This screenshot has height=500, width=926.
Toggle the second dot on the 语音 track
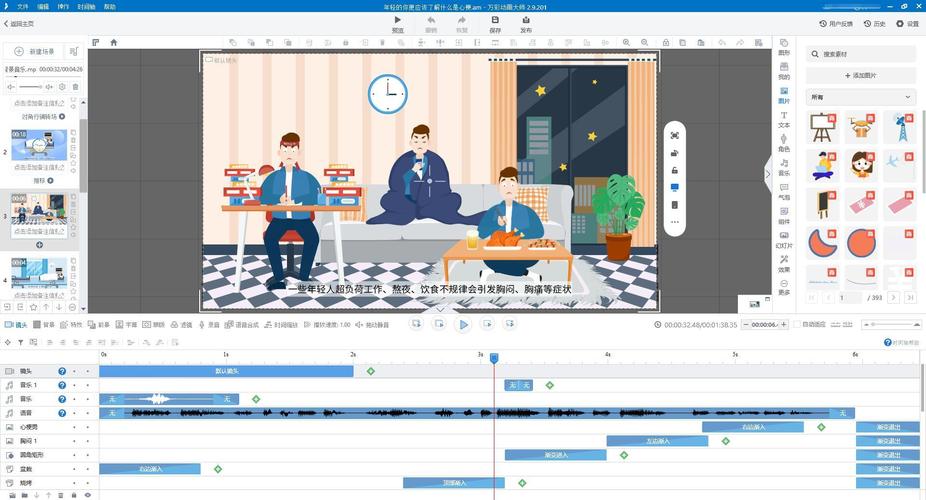[x=87, y=413]
